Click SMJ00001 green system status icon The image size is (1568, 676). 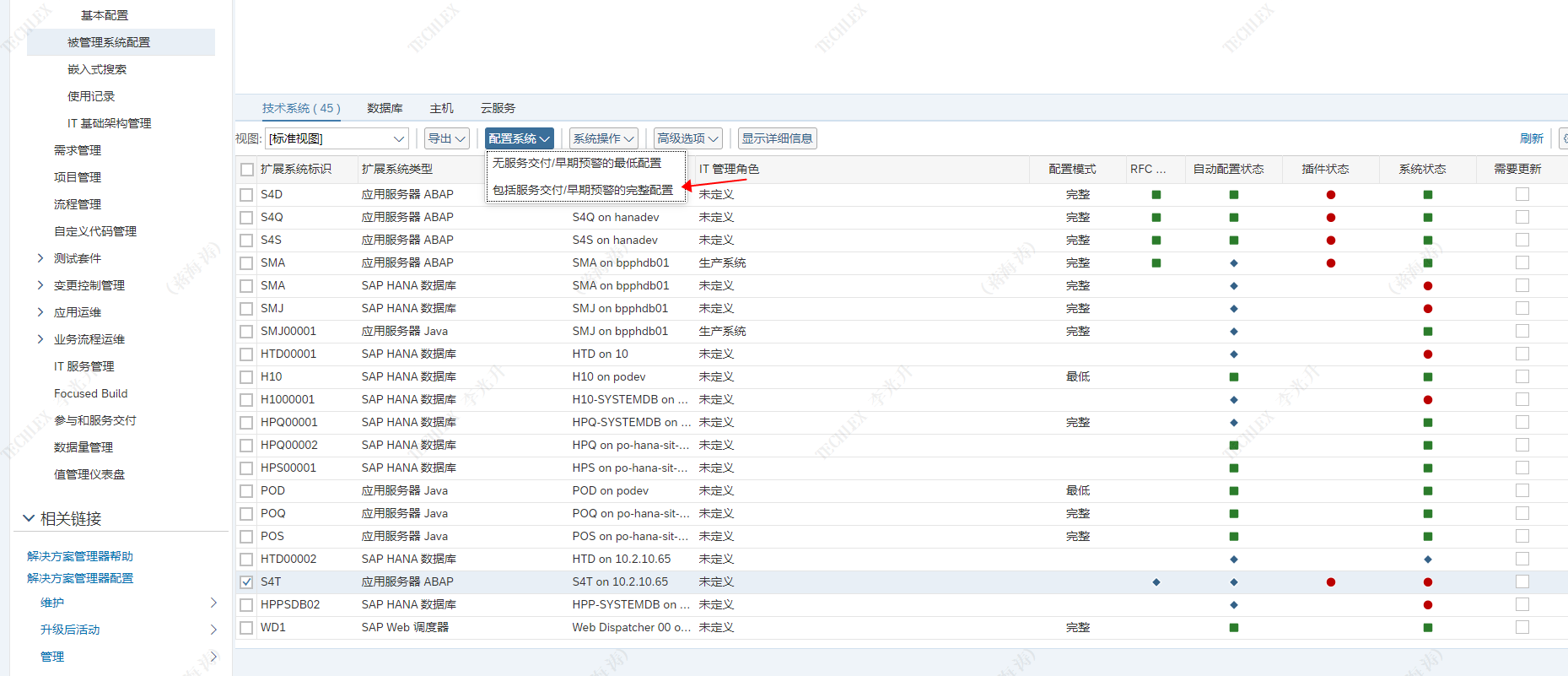(x=1428, y=332)
